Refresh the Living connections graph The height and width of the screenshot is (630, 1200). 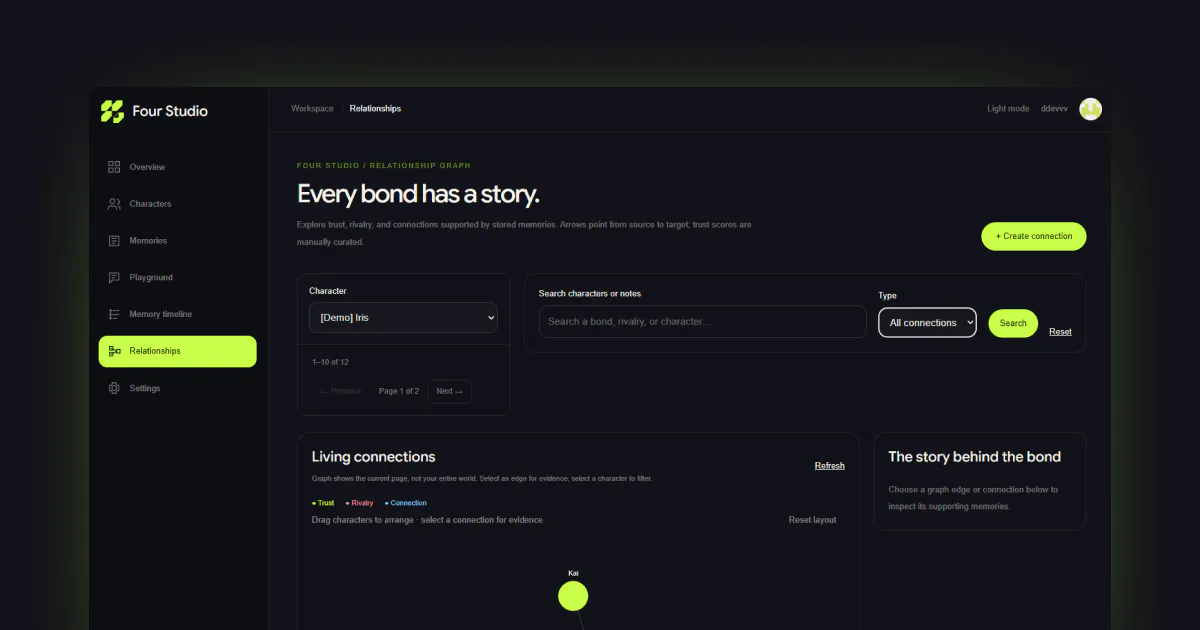click(829, 466)
